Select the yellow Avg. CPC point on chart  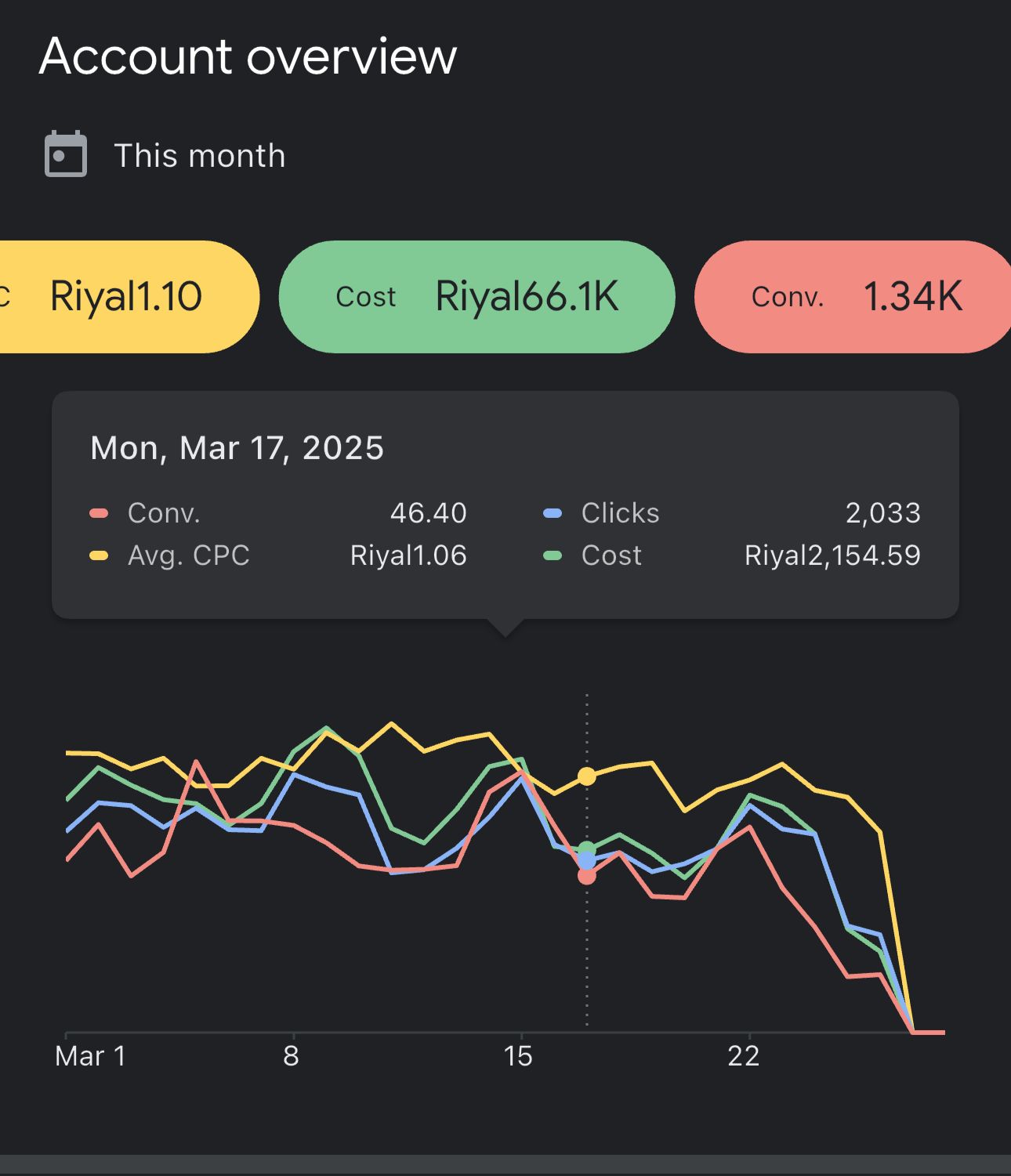pos(586,776)
